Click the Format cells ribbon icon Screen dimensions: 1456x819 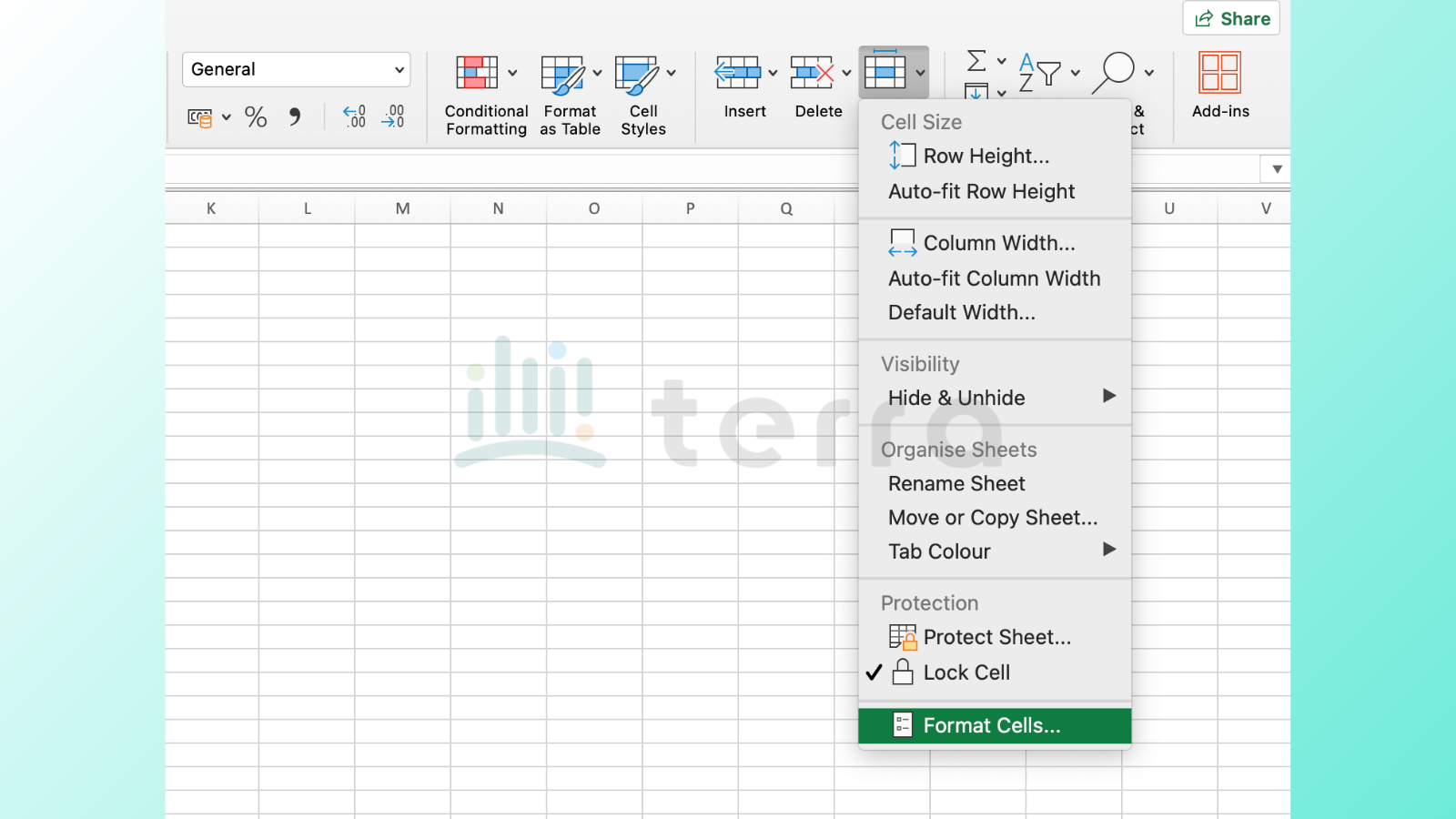(885, 71)
